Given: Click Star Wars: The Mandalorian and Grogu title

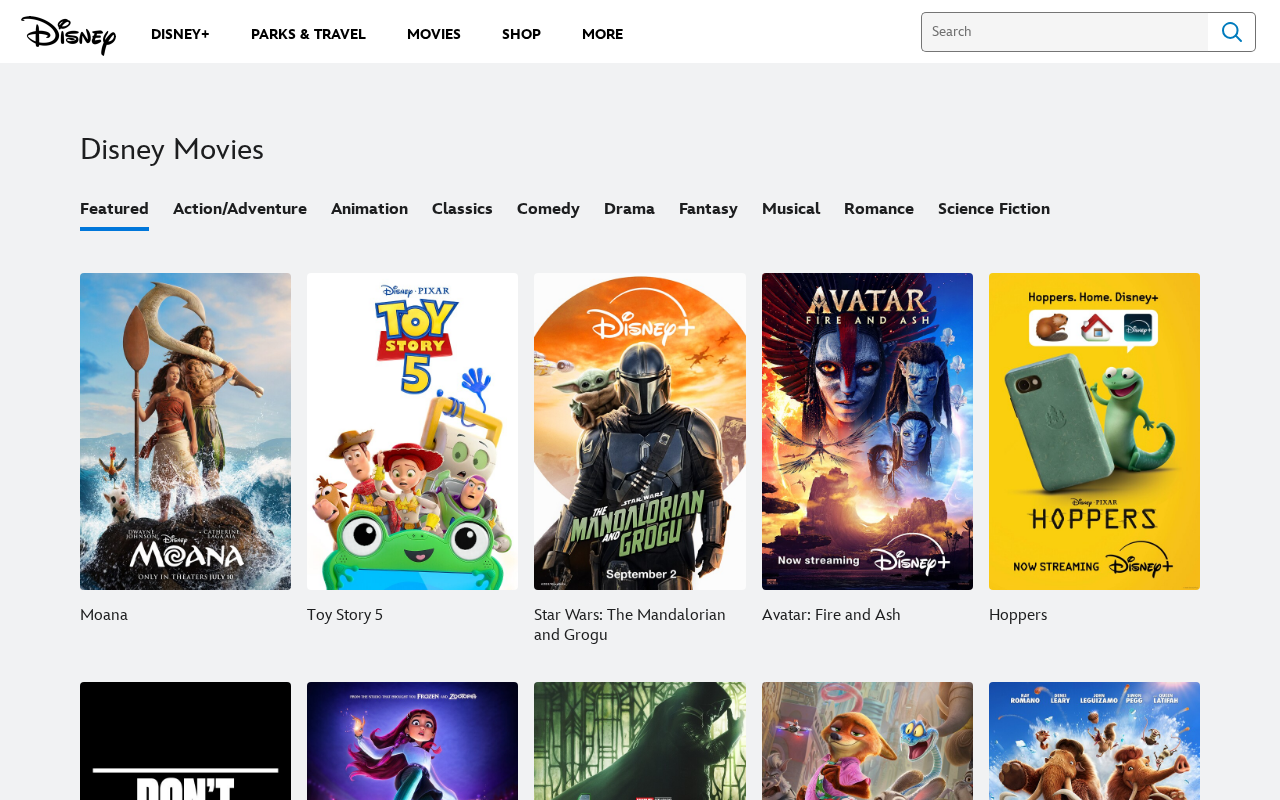Looking at the screenshot, I should point(630,625).
